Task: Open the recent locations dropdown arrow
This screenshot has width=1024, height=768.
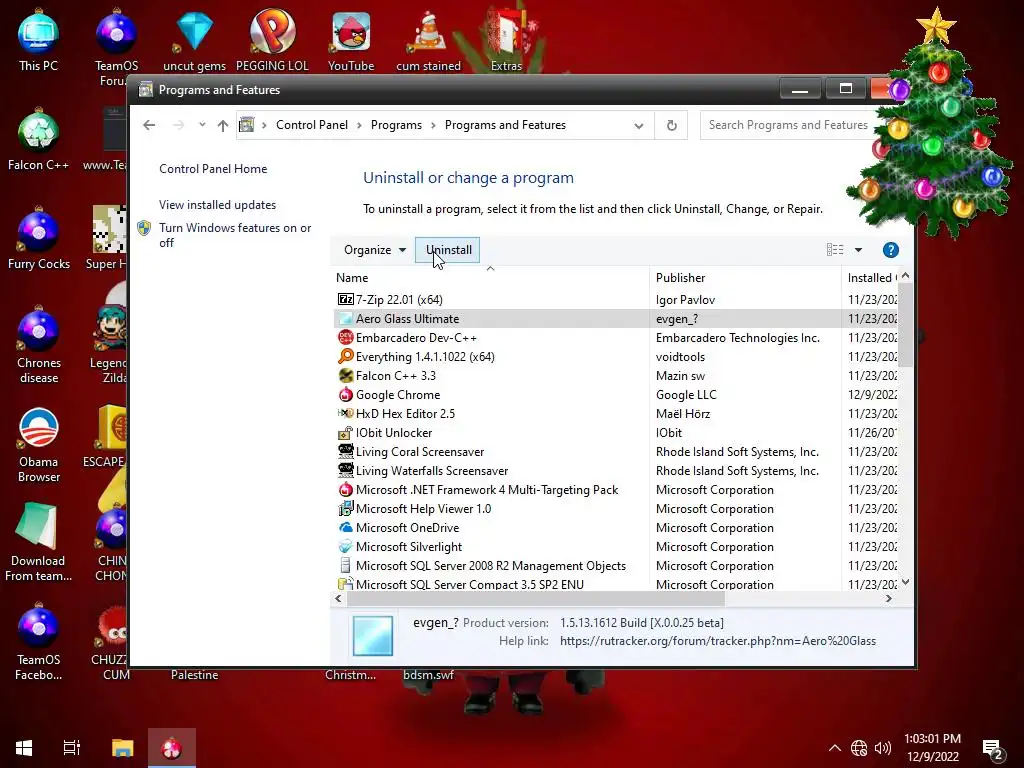Action: tap(202, 125)
